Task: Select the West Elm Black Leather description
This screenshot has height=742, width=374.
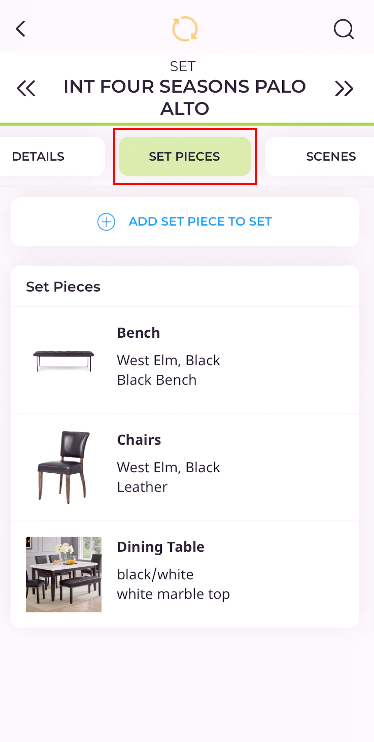Action: click(x=169, y=477)
